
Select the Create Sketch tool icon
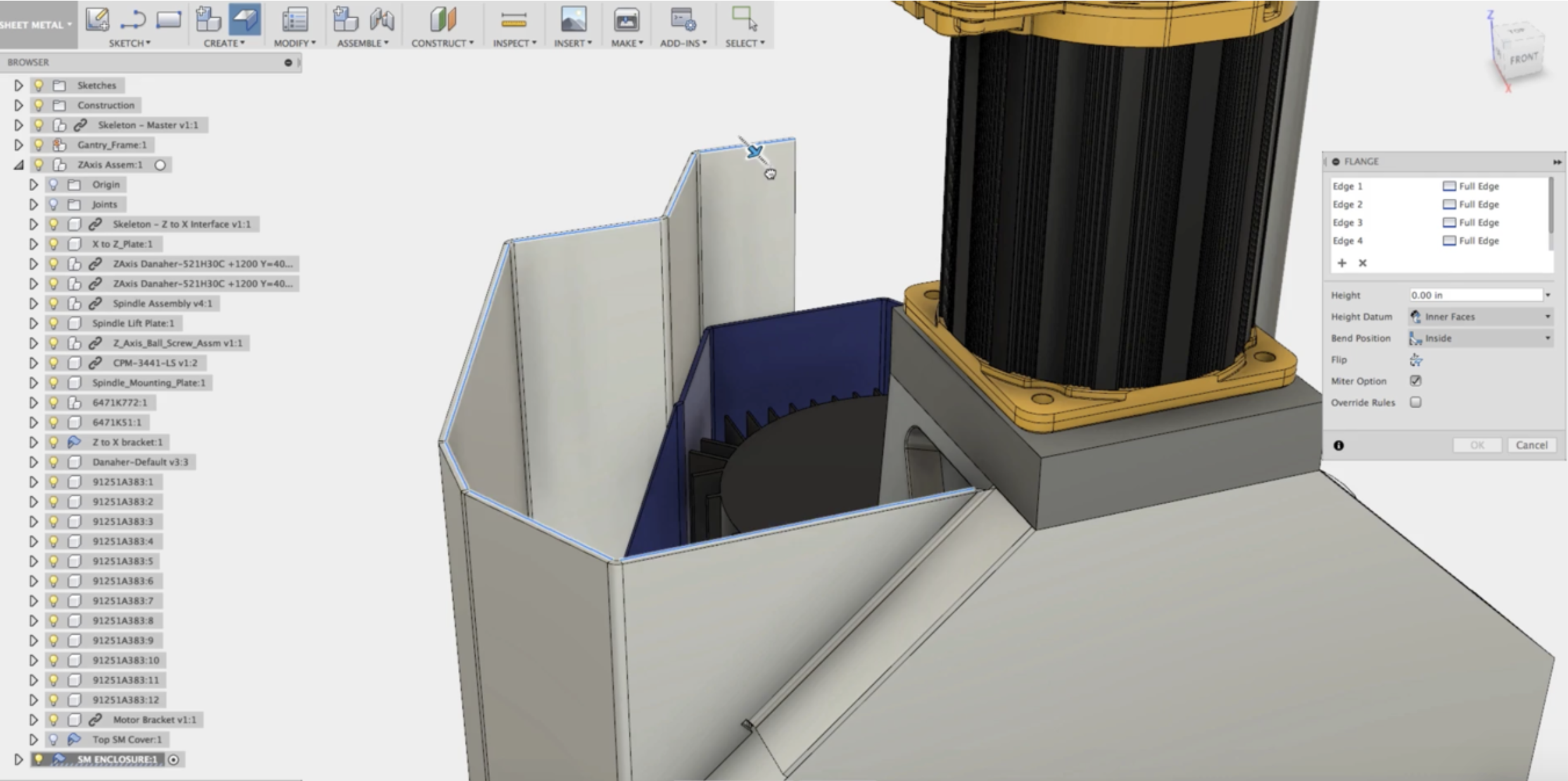pyautogui.click(x=98, y=20)
